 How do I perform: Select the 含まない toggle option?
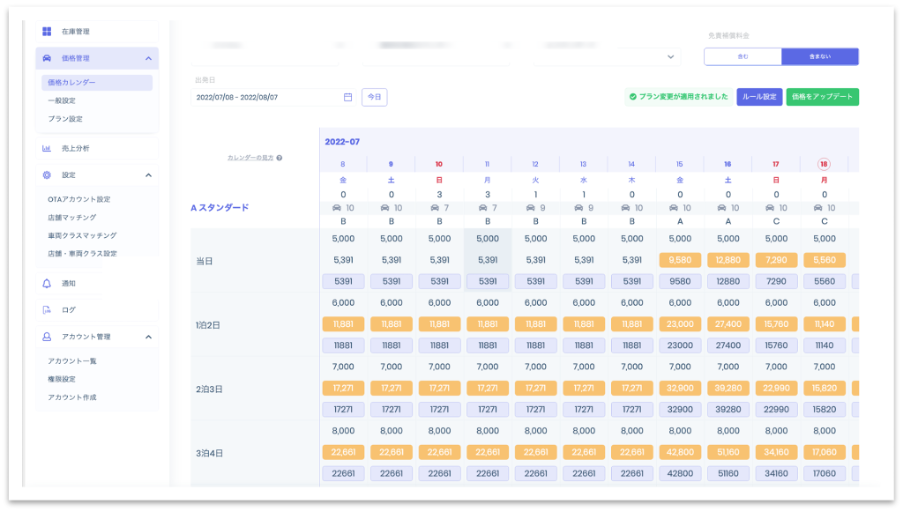[x=819, y=57]
